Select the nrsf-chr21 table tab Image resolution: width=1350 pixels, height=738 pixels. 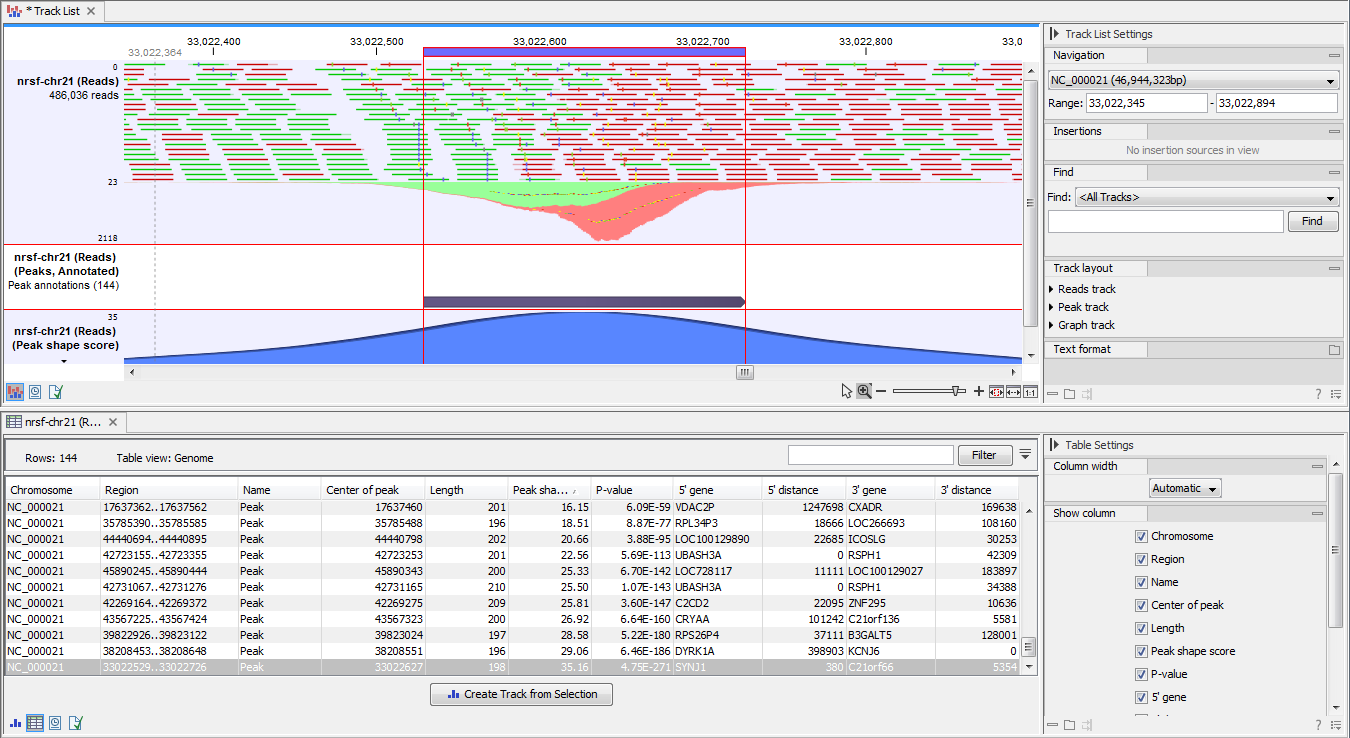[62, 422]
